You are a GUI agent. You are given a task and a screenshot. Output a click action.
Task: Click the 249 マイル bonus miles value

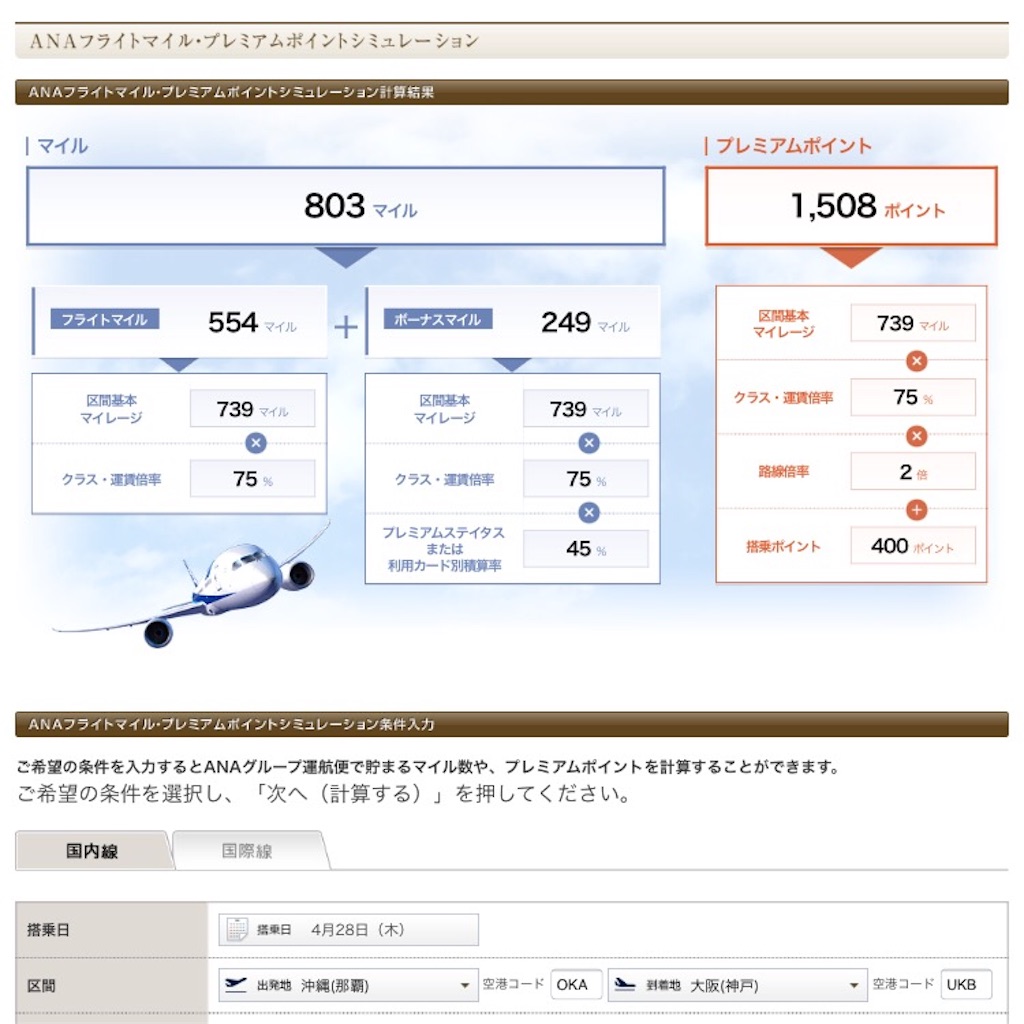click(x=585, y=323)
